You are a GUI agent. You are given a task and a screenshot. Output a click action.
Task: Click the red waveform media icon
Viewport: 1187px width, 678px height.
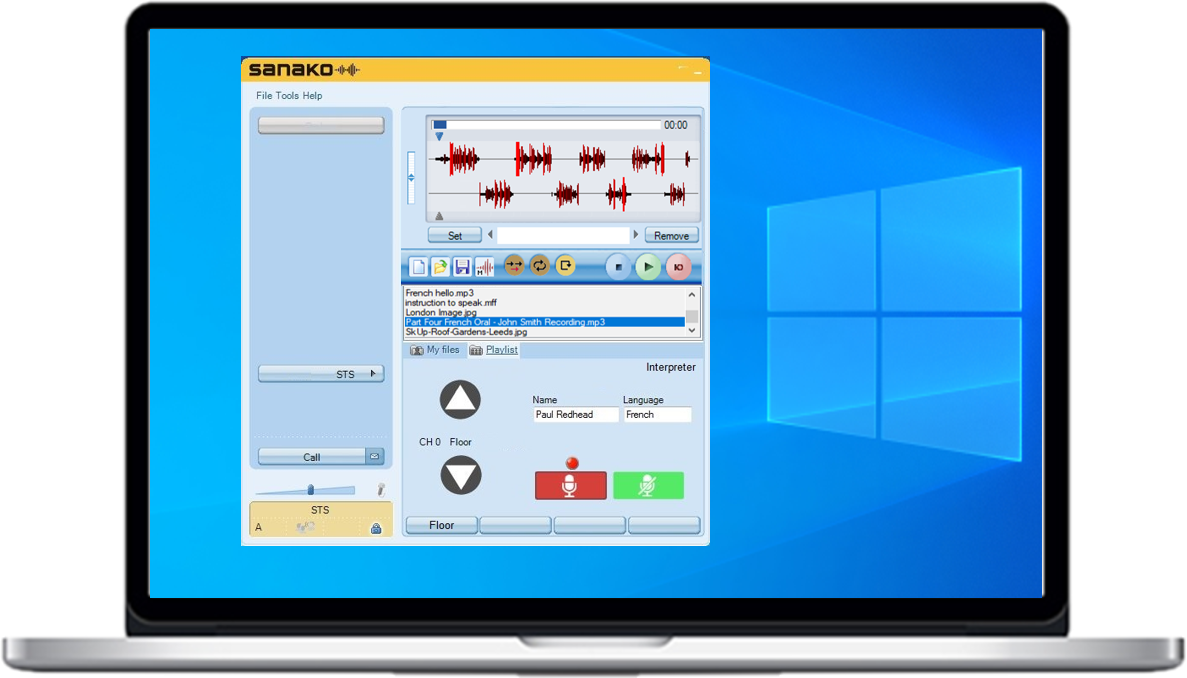pos(484,267)
